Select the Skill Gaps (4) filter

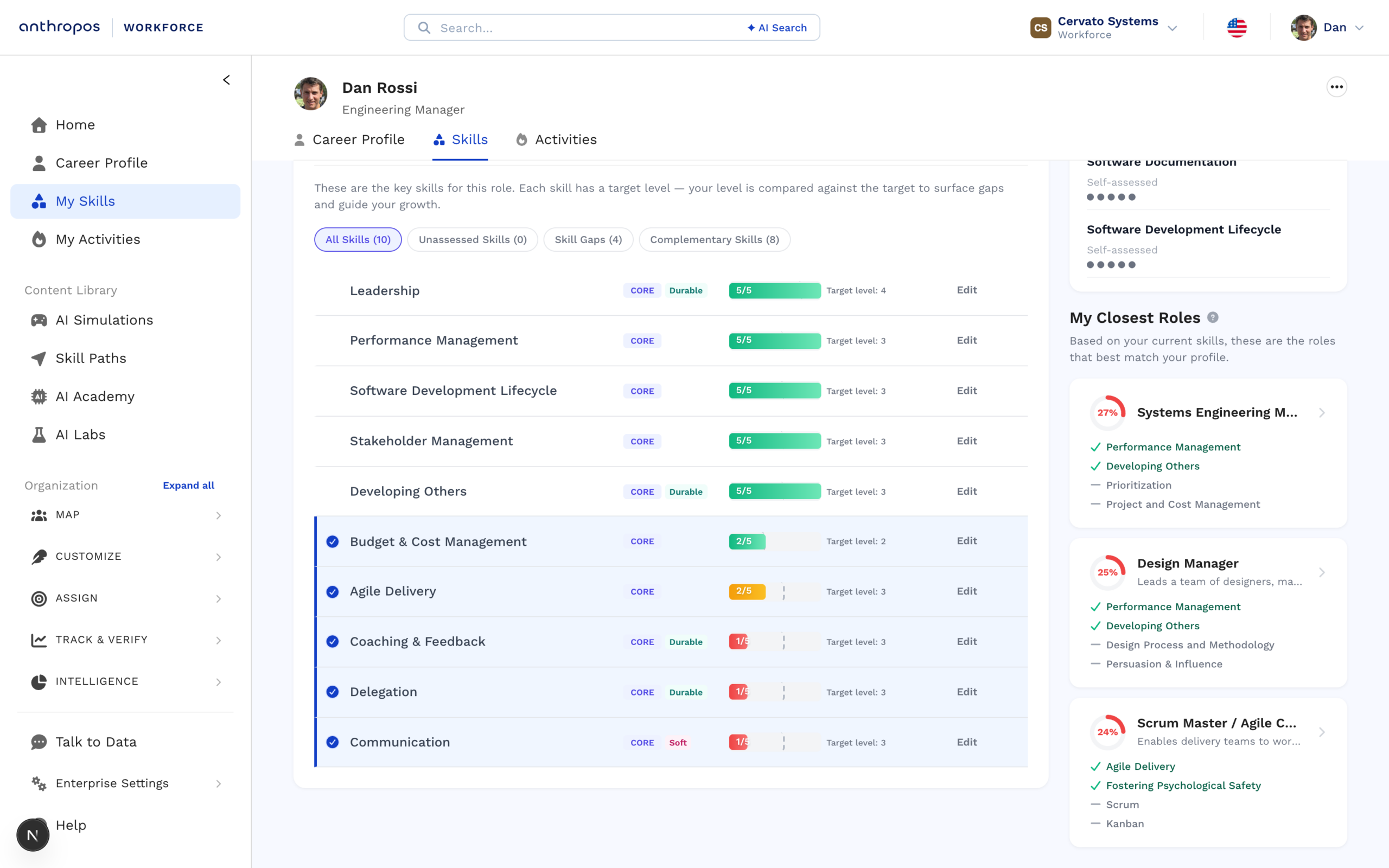(588, 239)
